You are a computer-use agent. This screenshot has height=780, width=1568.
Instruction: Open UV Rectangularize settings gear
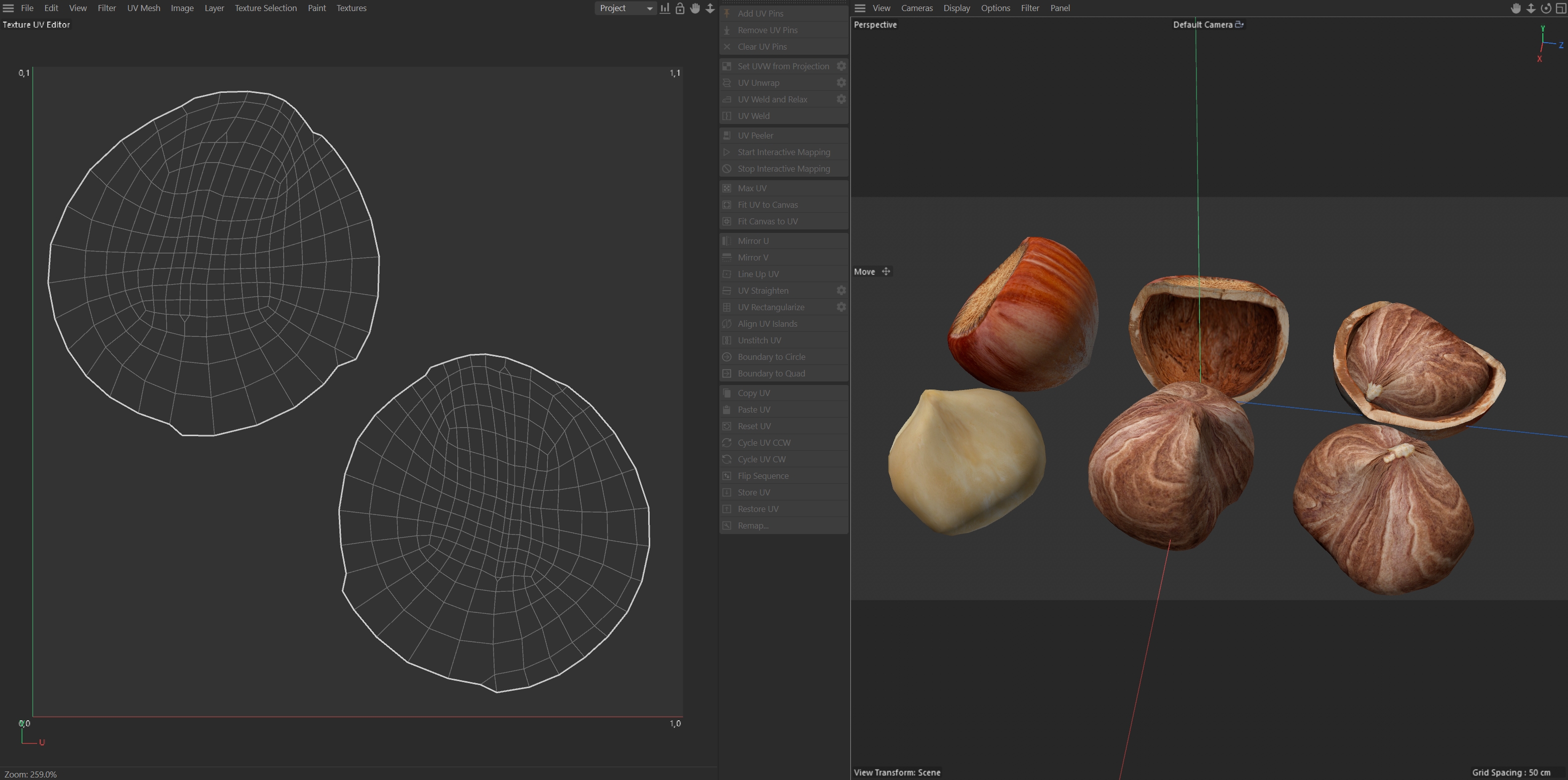click(840, 307)
